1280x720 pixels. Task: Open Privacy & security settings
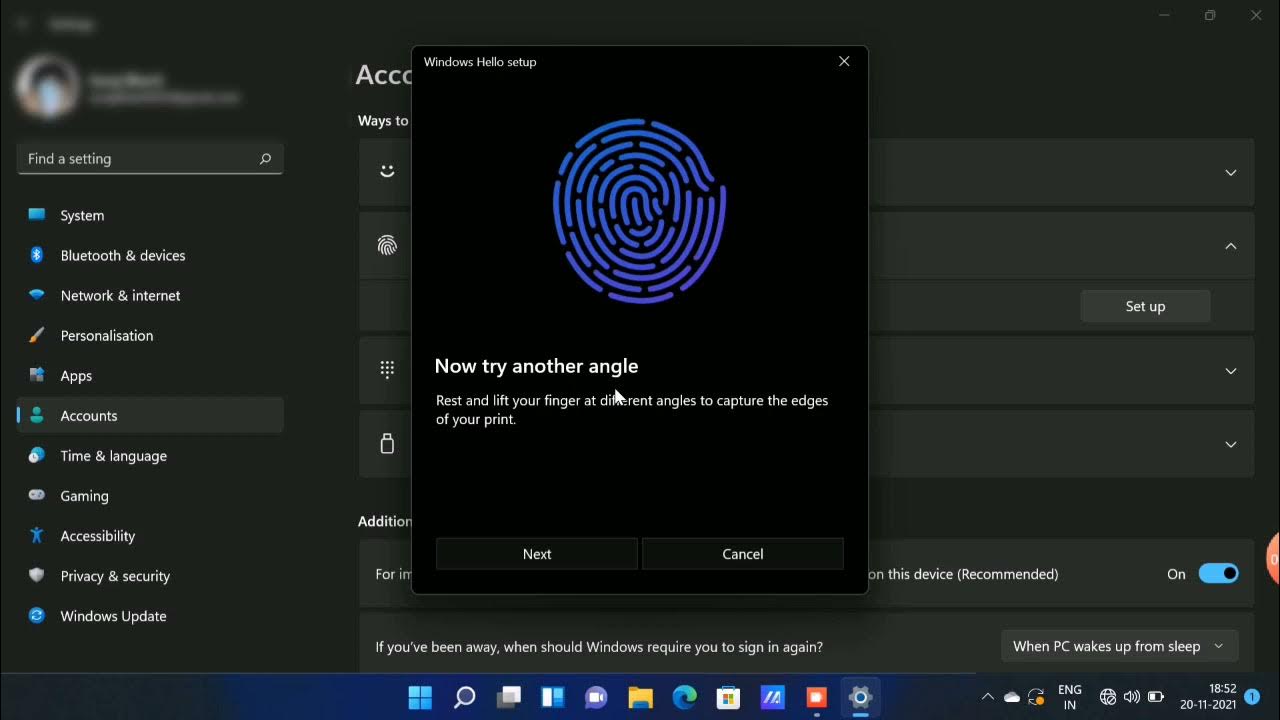coord(150,575)
